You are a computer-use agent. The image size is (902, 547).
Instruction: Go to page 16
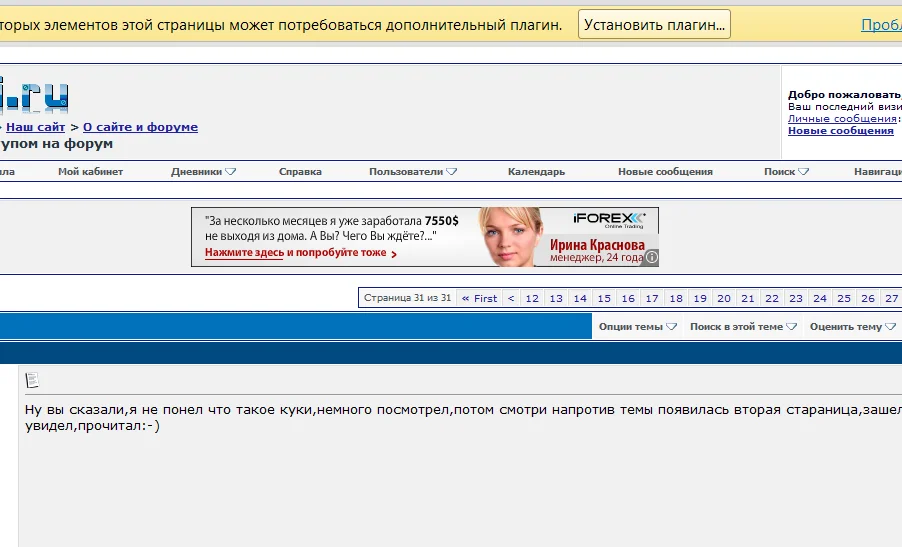click(628, 298)
